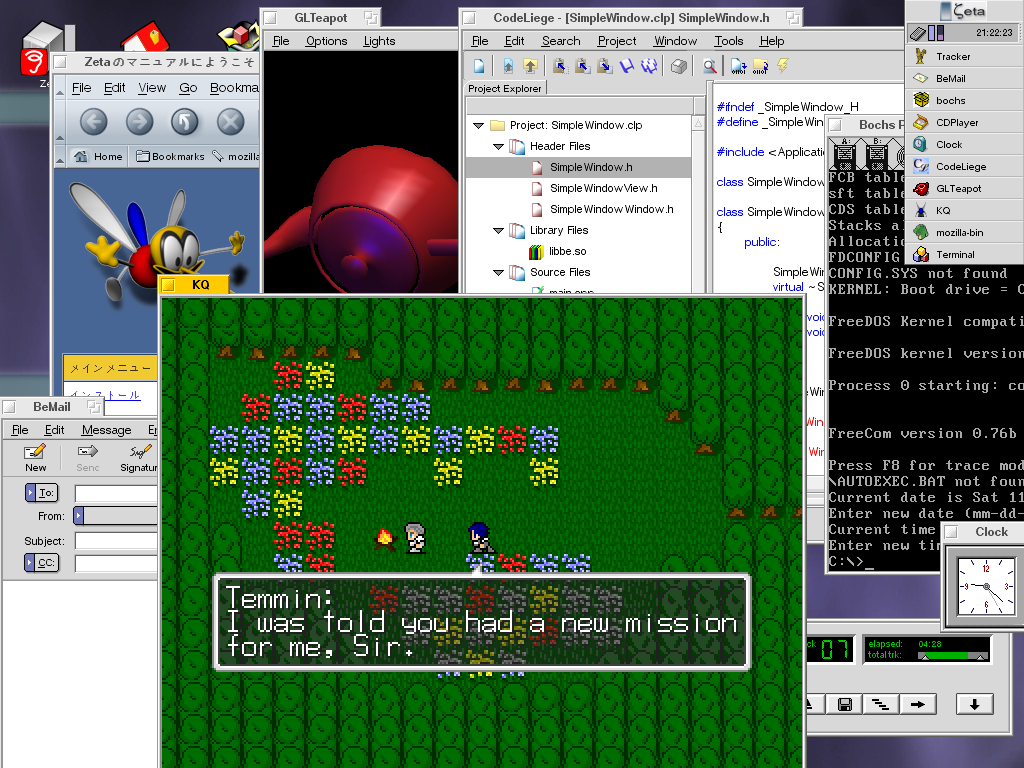Click the right arrow button in CDPlayer
The height and width of the screenshot is (768, 1024).
918,704
